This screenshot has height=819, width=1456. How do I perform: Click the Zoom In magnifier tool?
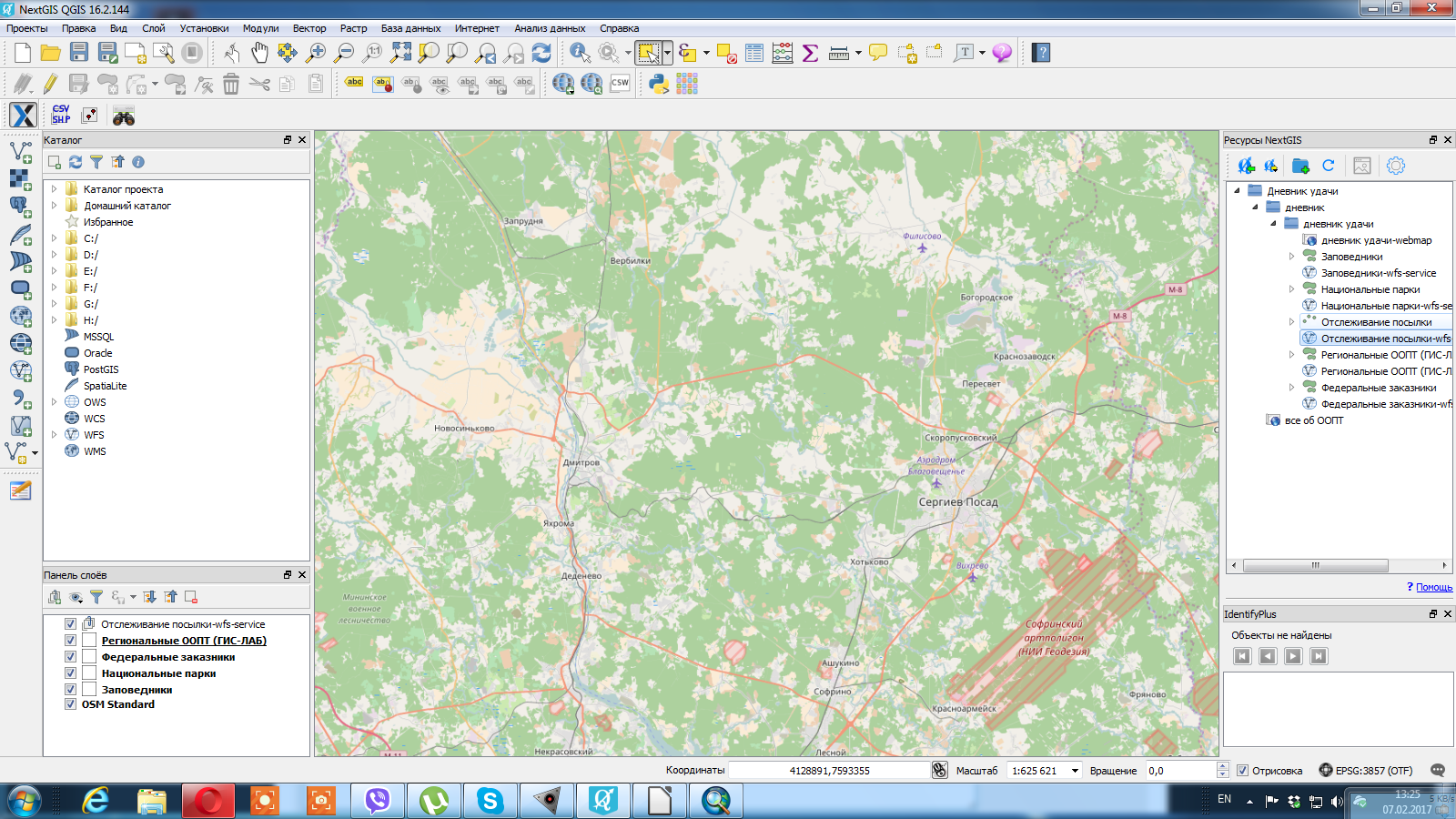click(x=316, y=53)
